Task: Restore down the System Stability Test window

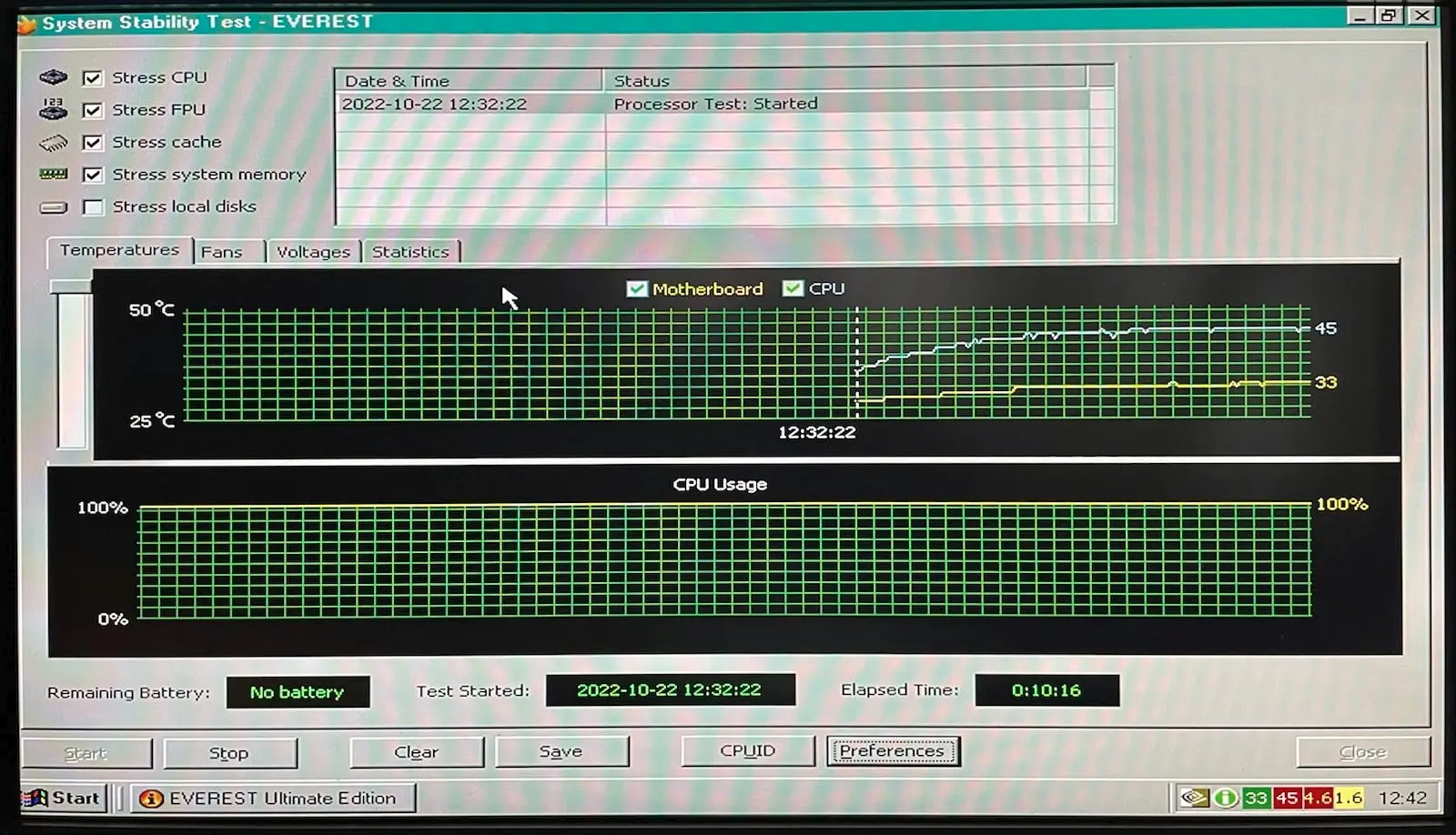Action: pyautogui.click(x=1389, y=15)
